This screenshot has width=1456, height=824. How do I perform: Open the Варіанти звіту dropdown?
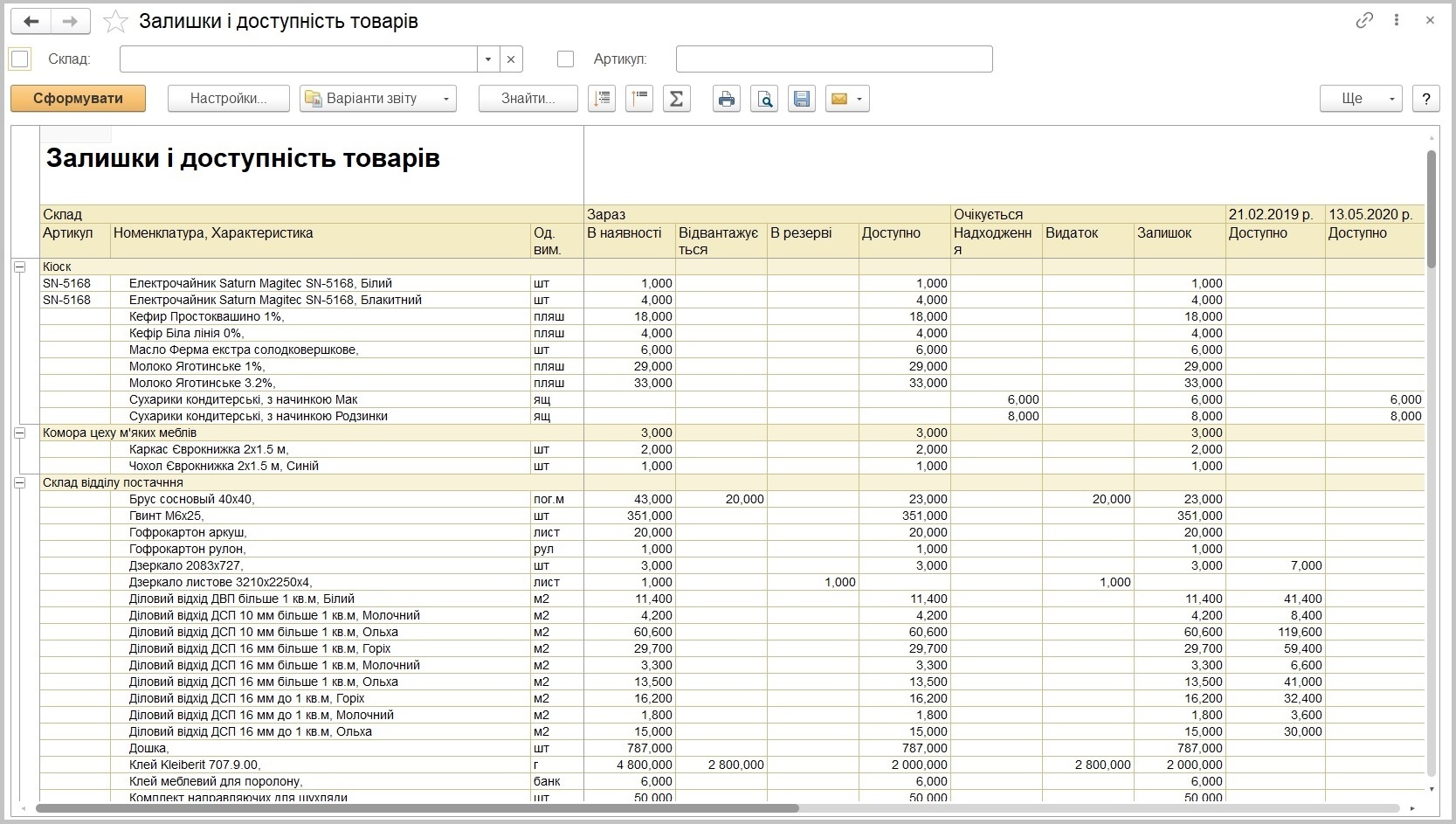378,99
